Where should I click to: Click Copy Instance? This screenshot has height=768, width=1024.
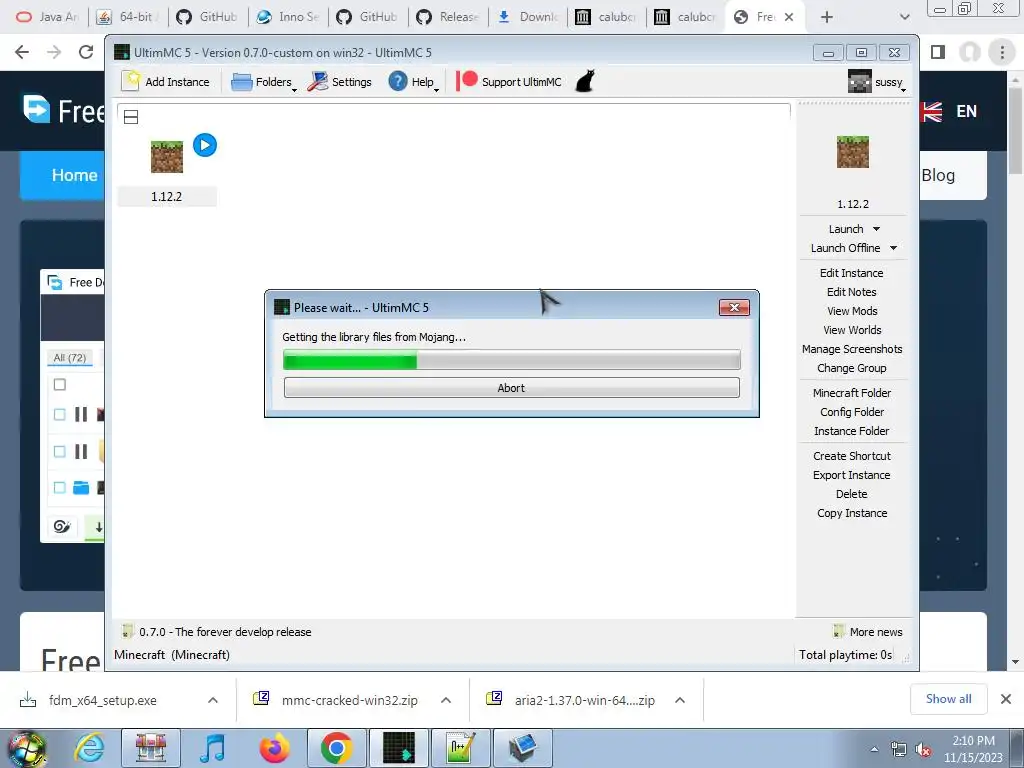pyautogui.click(x=852, y=513)
